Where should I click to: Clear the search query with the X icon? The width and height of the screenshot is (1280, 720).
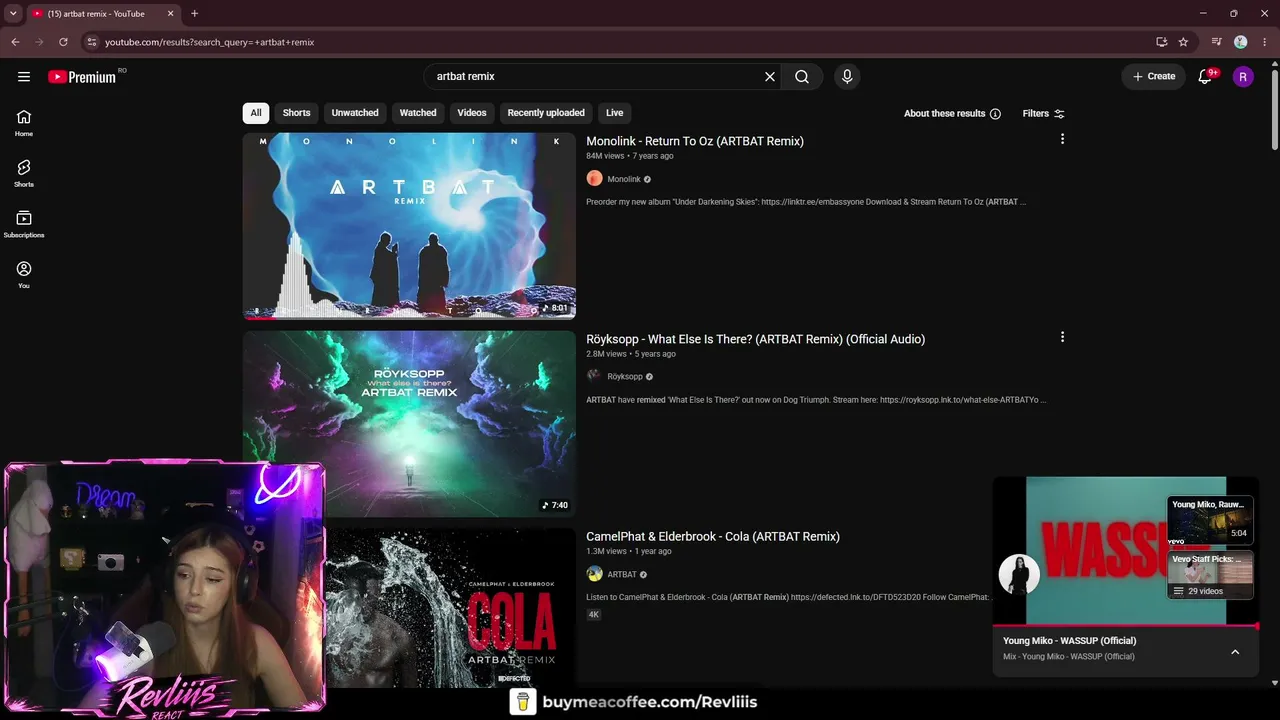tap(770, 77)
